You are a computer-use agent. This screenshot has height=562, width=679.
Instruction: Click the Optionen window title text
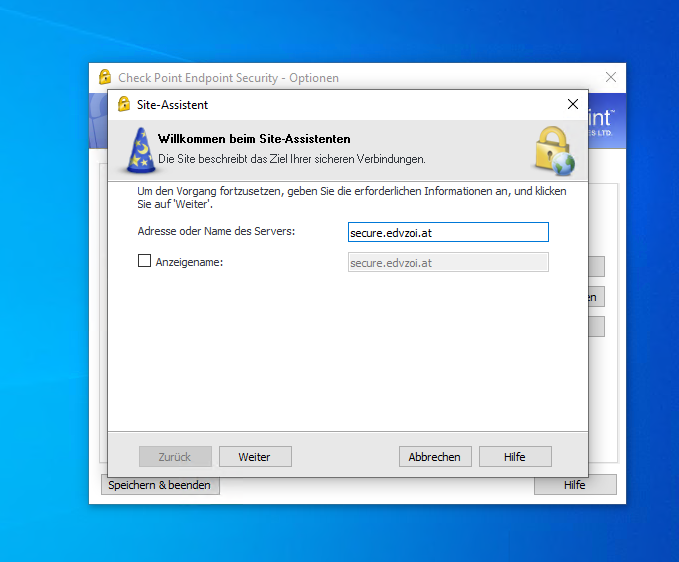228,77
